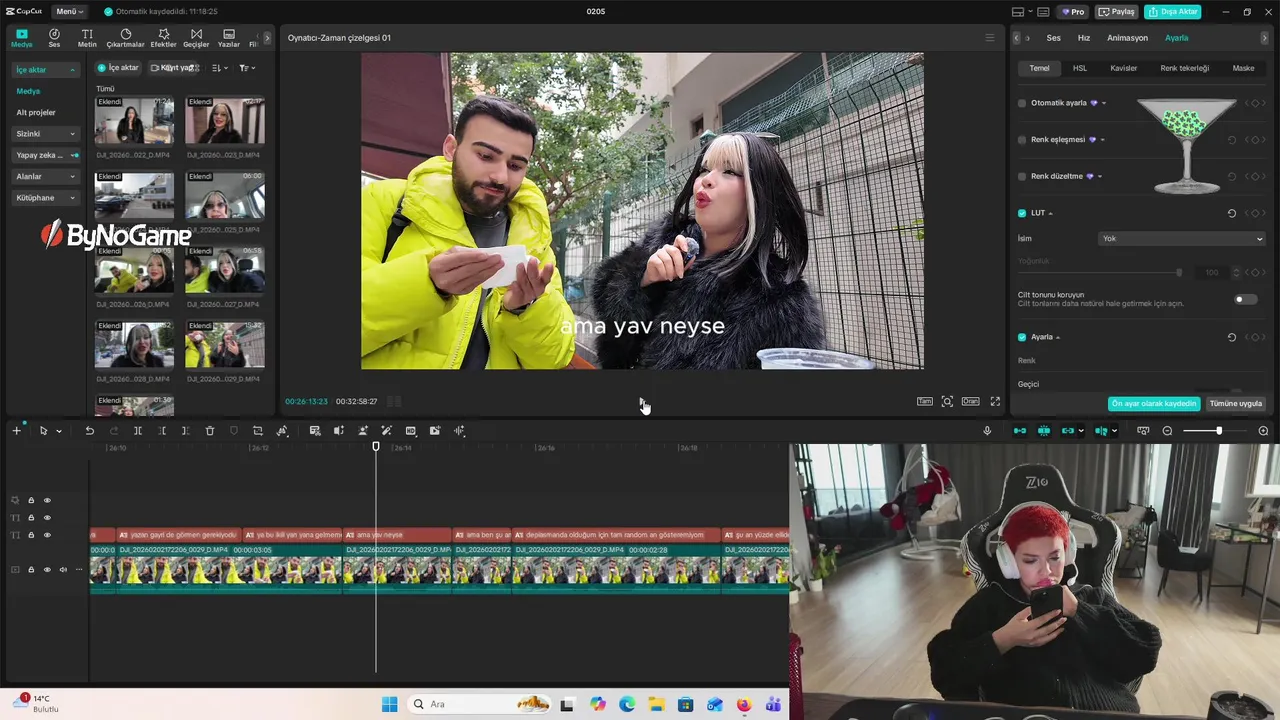Click the player hamburger menu icon
The height and width of the screenshot is (720, 1280).
(990, 38)
